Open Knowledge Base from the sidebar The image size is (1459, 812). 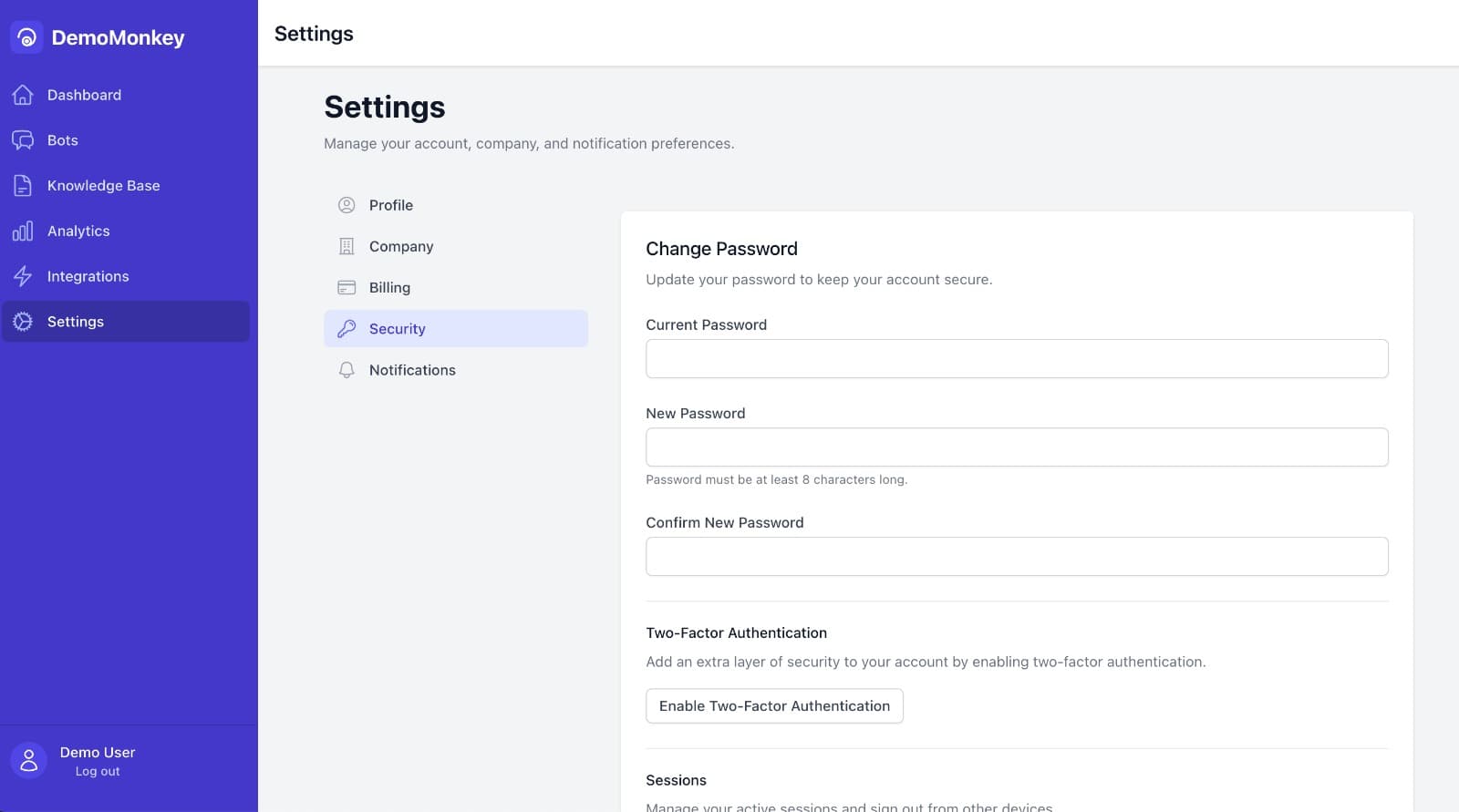[126, 186]
